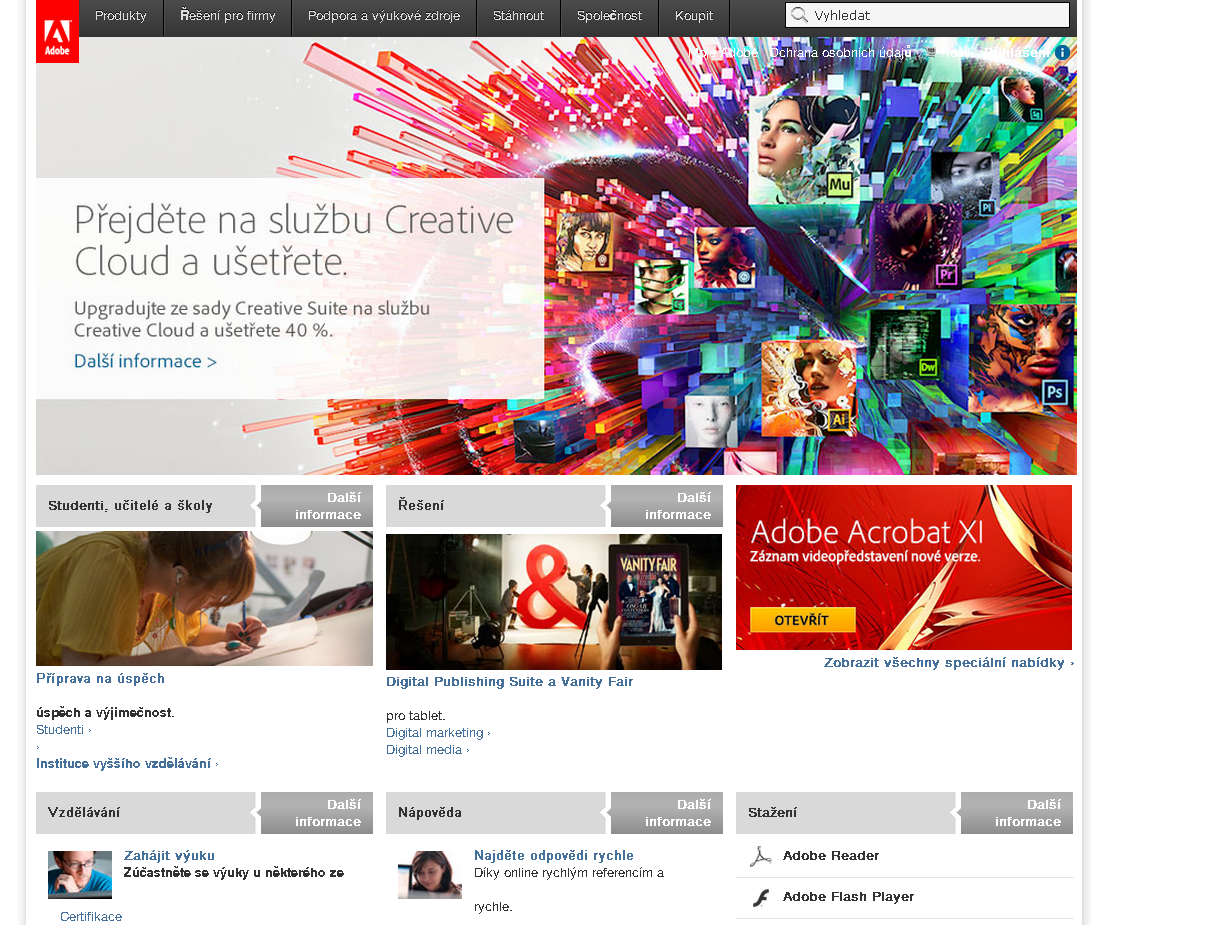
Task: Open 'Zobrazit všechny speciální nabídky' link
Action: (x=949, y=663)
